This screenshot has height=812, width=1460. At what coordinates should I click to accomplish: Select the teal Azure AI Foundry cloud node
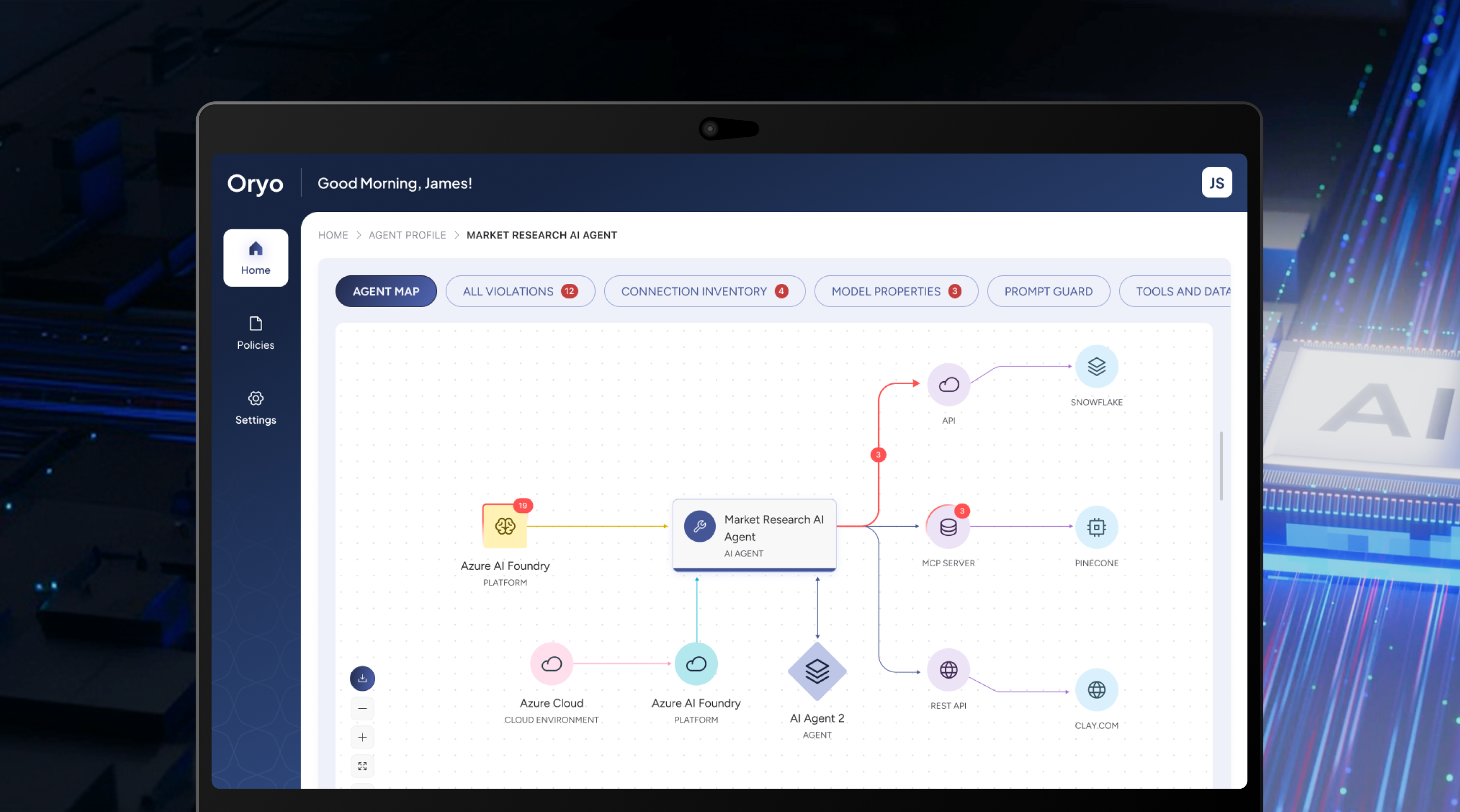click(x=696, y=663)
